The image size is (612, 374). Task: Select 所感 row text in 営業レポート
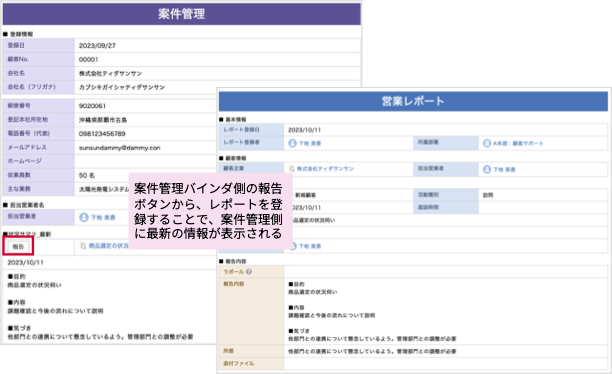click(x=372, y=351)
